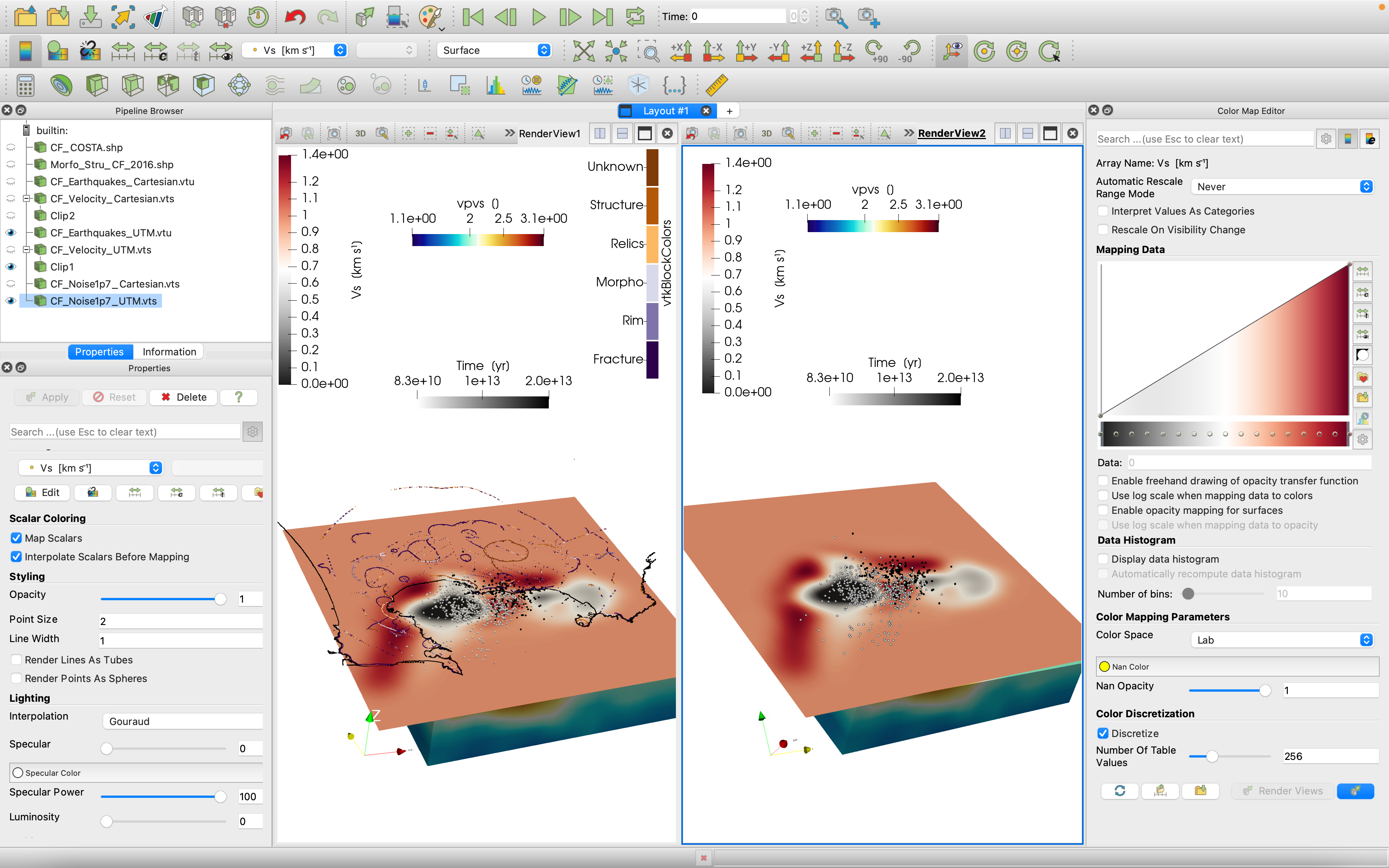The height and width of the screenshot is (868, 1389).
Task: Open the Nan Color swatch
Action: 1104,666
